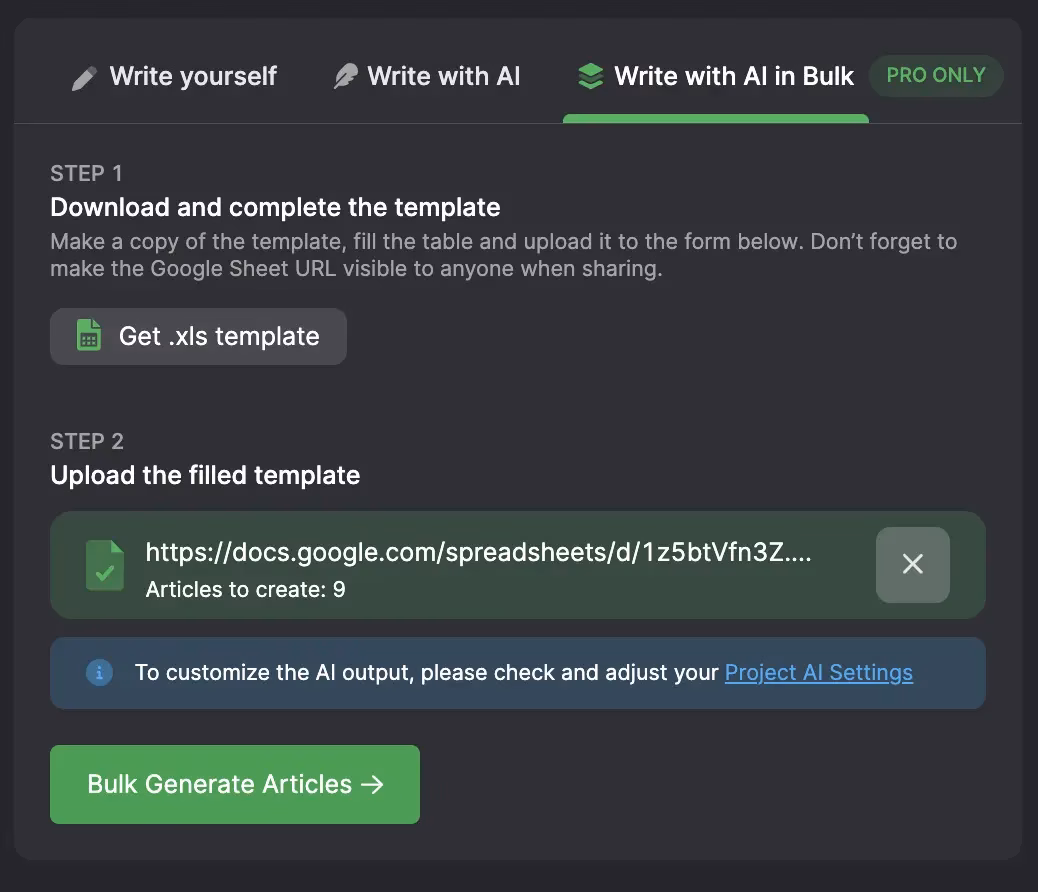1038x892 pixels.
Task: Click the pencil icon beside Write yourself
Action: click(84, 78)
